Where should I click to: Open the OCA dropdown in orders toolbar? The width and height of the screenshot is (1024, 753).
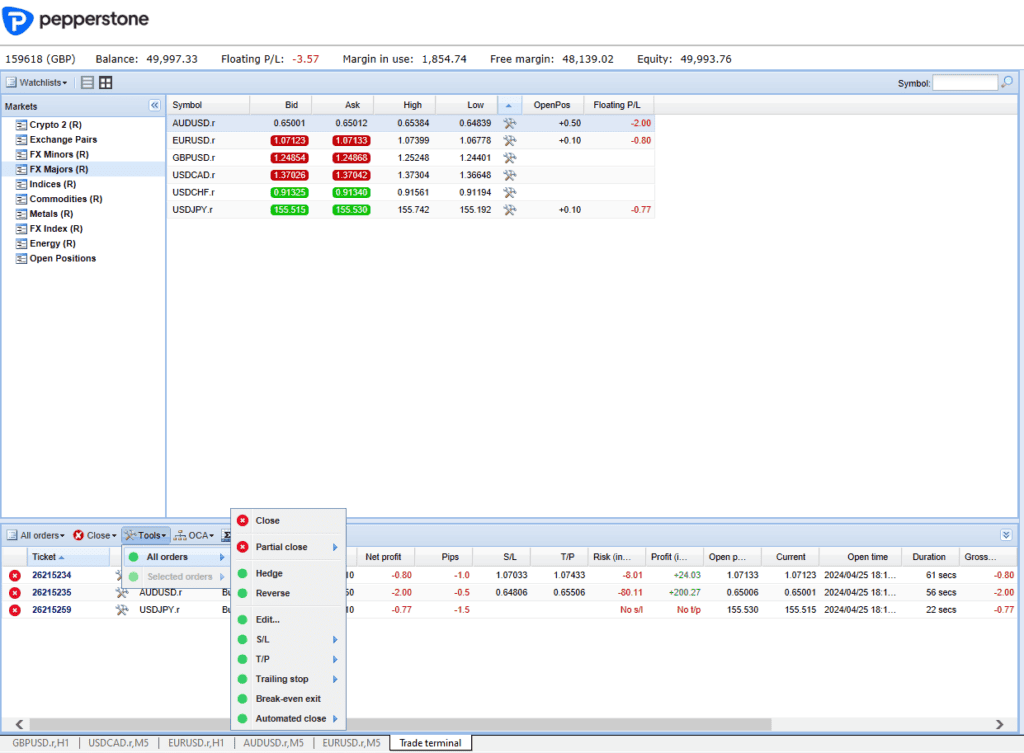[194, 536]
